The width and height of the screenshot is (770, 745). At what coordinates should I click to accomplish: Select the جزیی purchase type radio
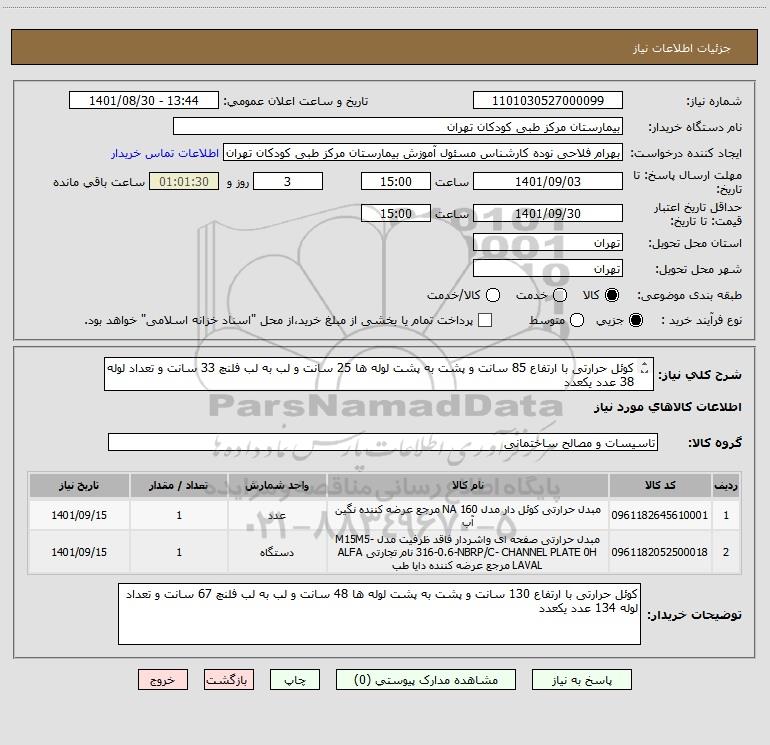635,320
